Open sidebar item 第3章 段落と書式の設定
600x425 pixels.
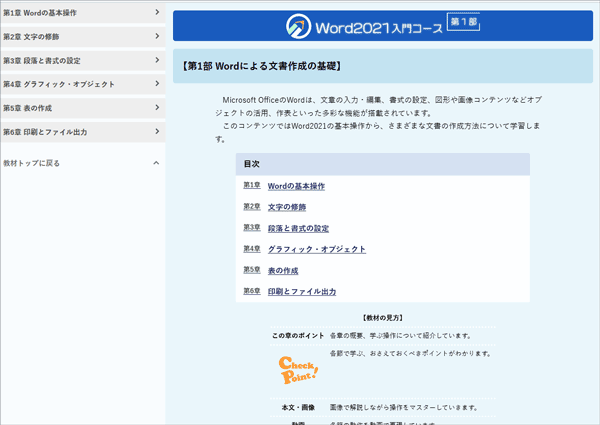[x=83, y=60]
